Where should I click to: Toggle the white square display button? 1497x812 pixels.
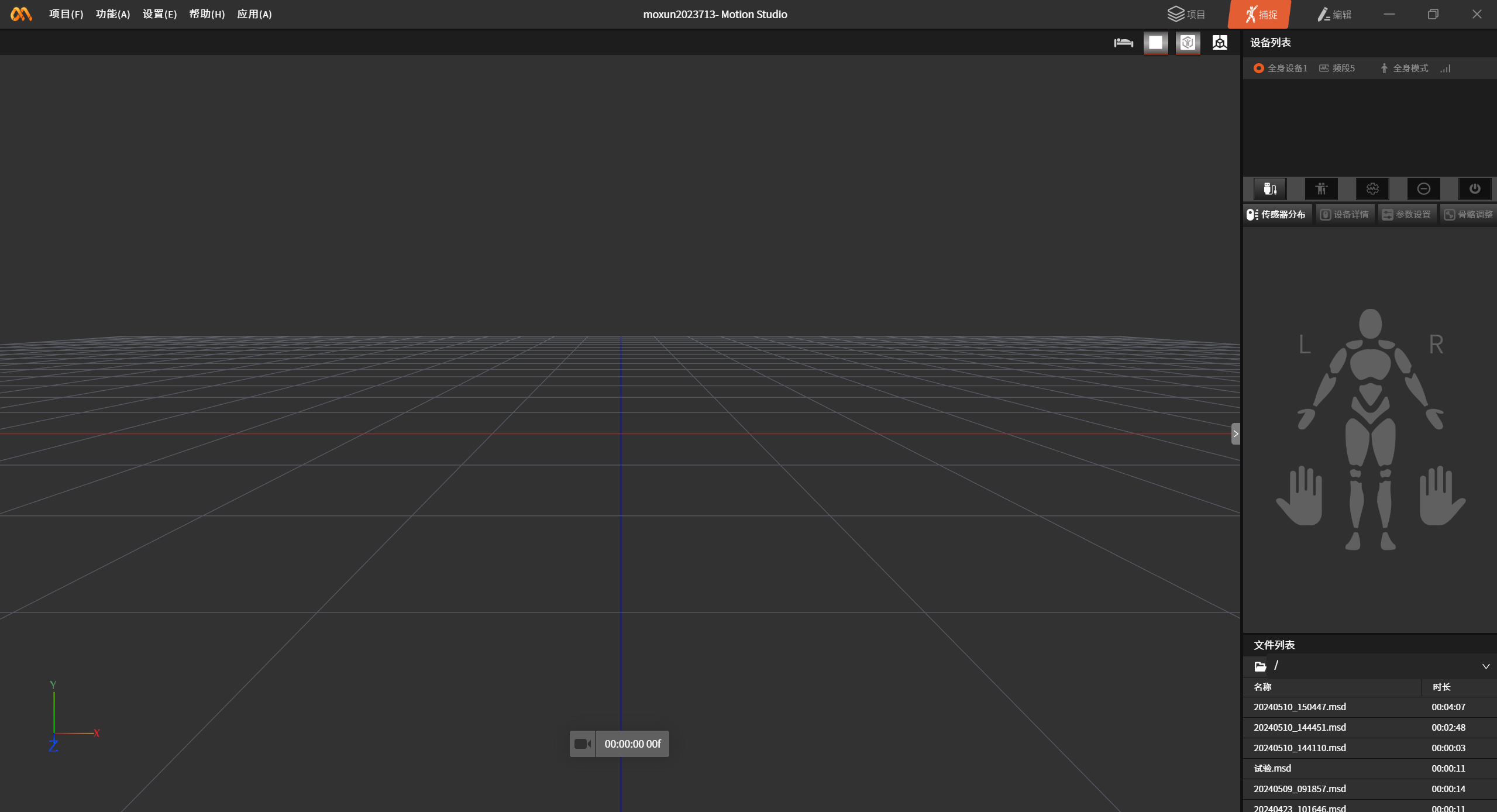tap(1155, 43)
